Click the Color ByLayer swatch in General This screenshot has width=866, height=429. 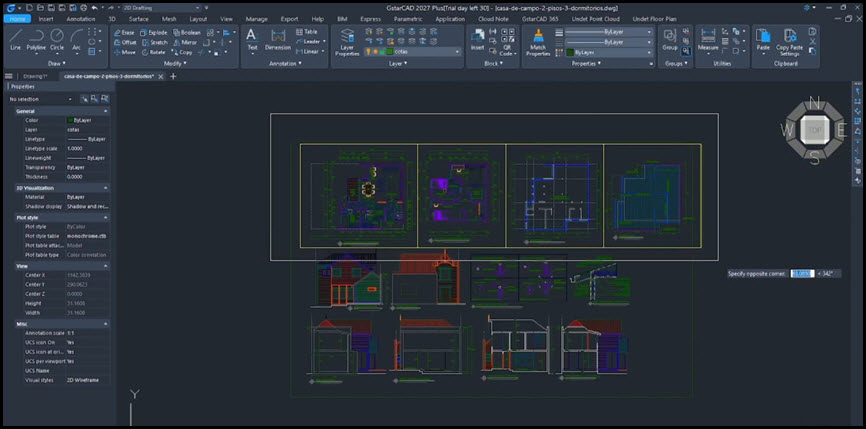[70, 120]
